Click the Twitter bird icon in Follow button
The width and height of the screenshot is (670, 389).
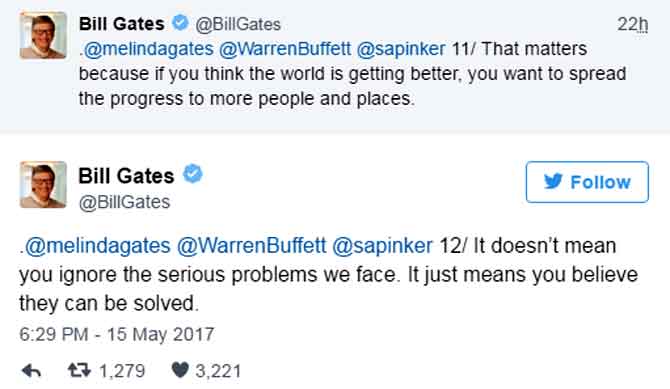[x=553, y=182]
